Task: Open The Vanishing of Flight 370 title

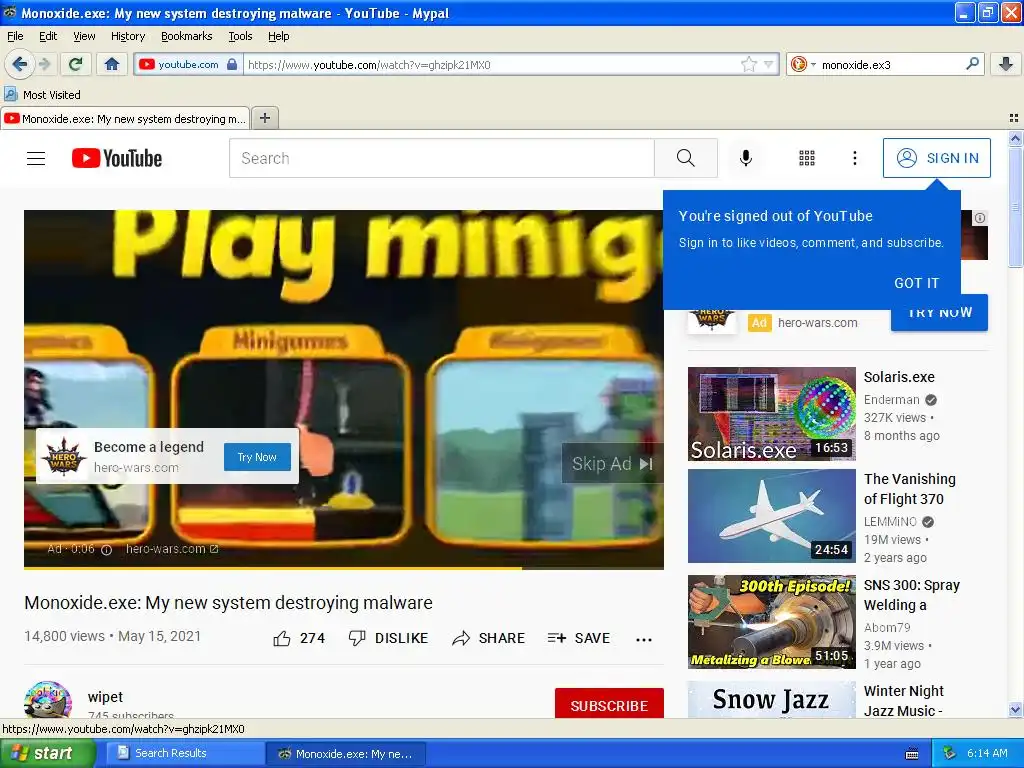Action: pyautogui.click(x=909, y=489)
